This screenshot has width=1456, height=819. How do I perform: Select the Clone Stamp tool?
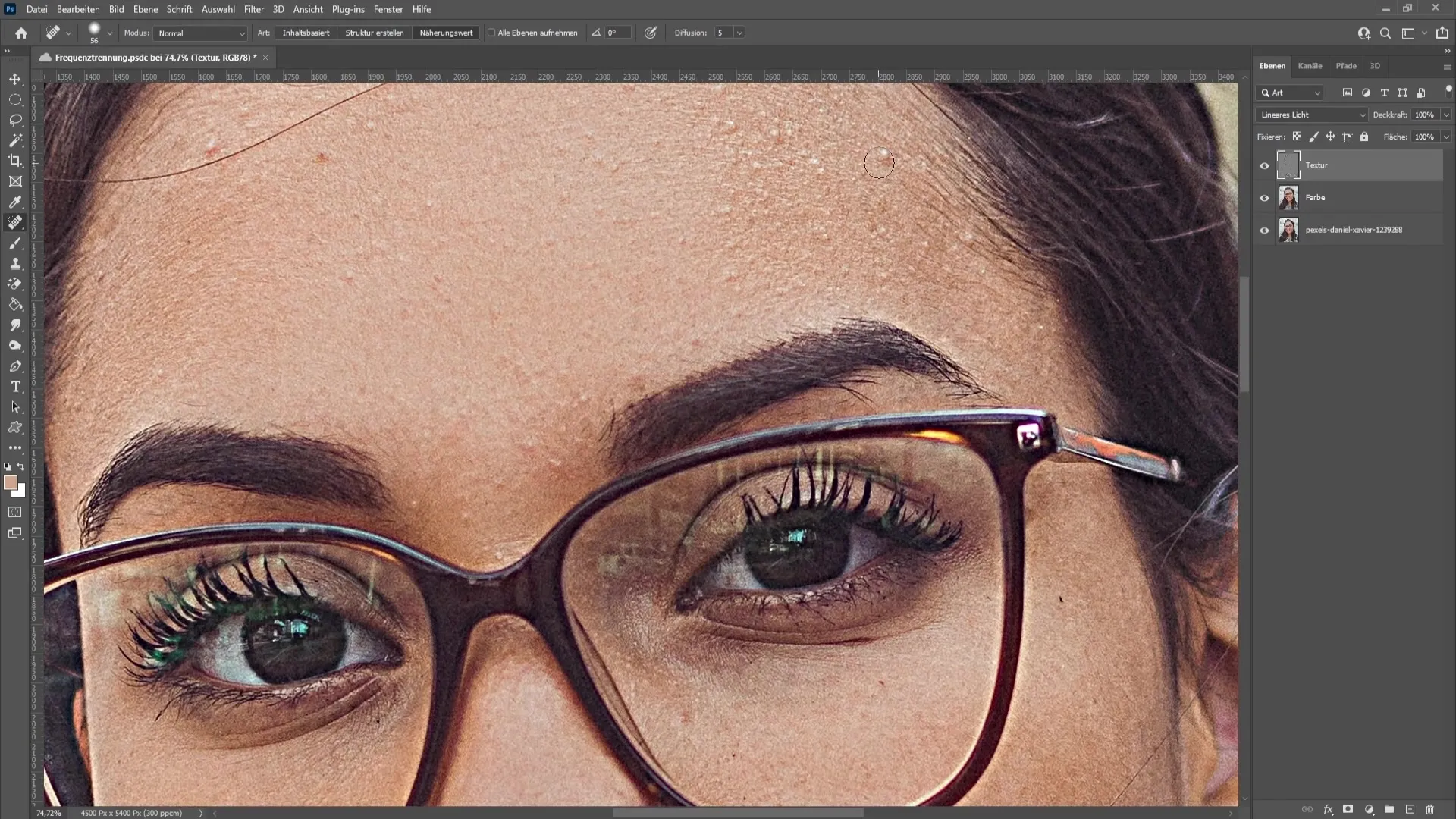(15, 264)
